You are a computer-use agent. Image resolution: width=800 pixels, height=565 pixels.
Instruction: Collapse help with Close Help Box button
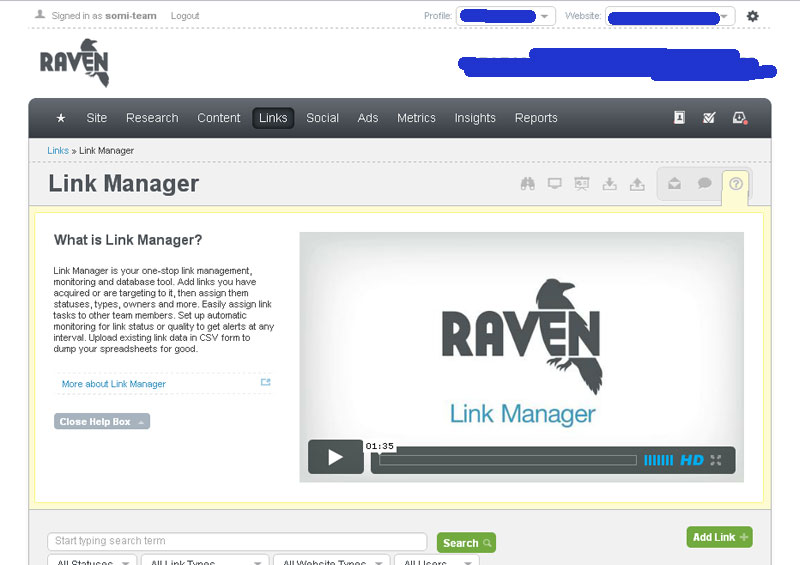click(101, 422)
